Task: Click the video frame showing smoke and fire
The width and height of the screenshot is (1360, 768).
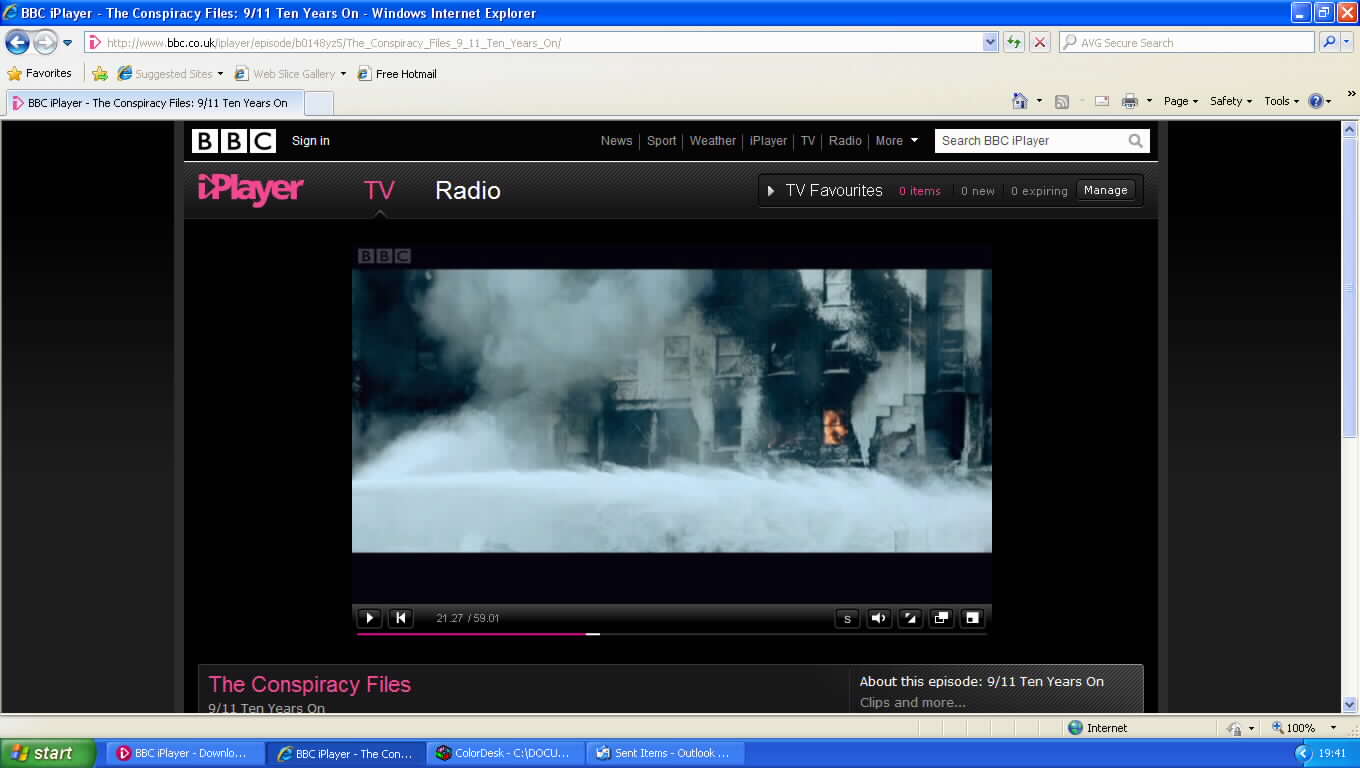Action: click(x=671, y=410)
